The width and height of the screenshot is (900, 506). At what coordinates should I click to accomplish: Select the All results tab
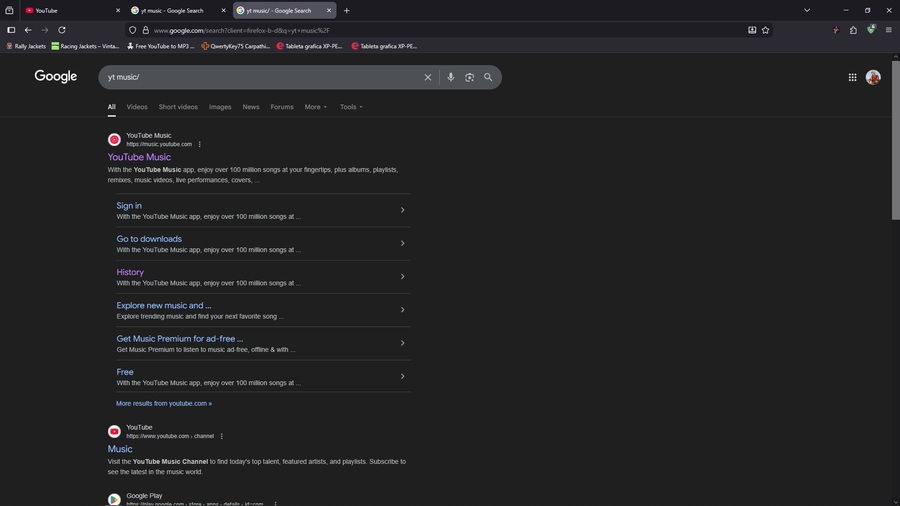[x=111, y=107]
